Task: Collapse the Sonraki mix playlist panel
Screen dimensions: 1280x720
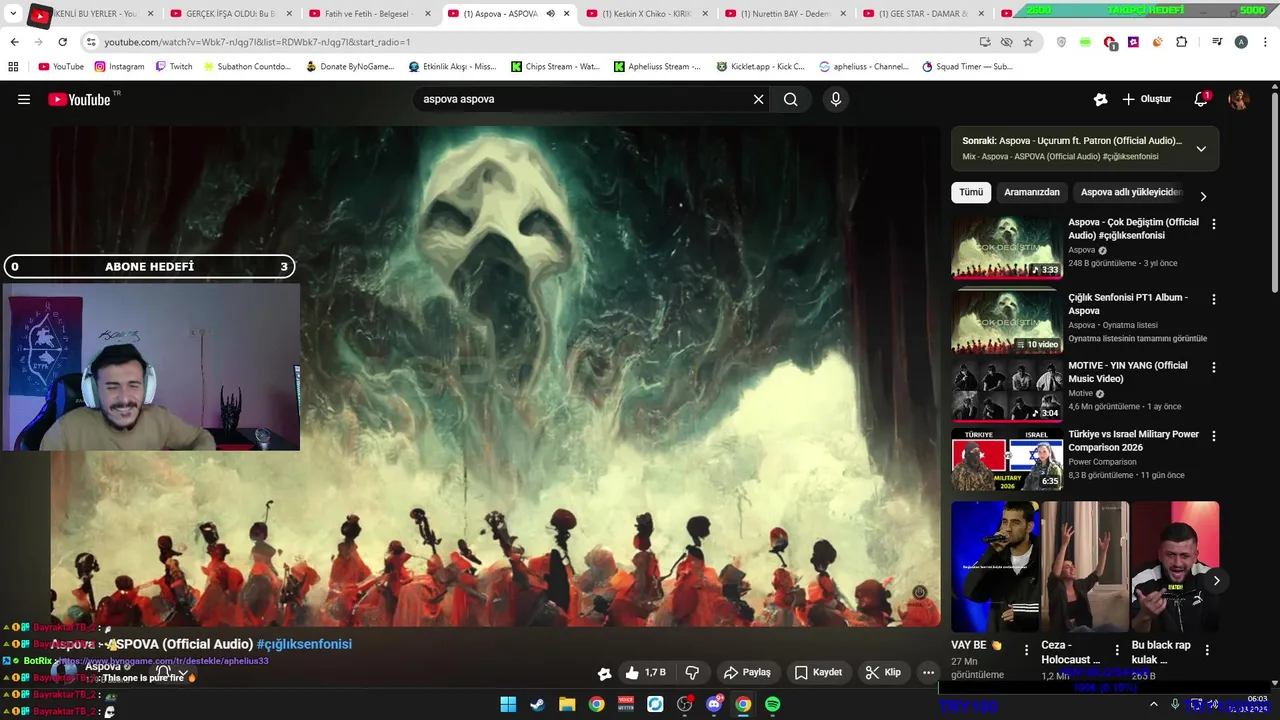Action: click(x=1201, y=148)
